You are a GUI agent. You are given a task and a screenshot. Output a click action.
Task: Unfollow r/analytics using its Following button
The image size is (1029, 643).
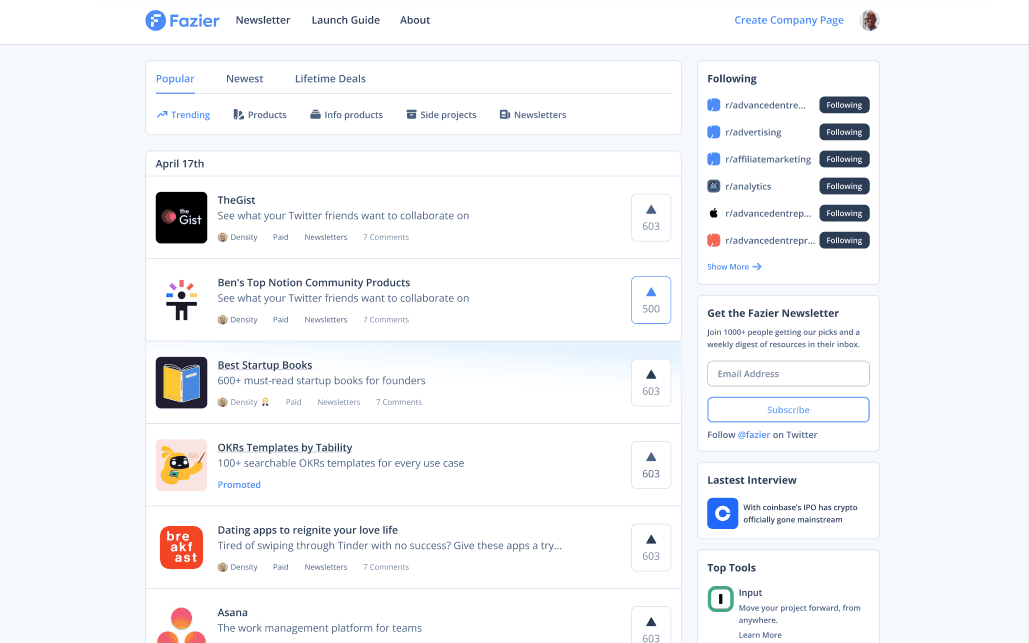(x=844, y=186)
